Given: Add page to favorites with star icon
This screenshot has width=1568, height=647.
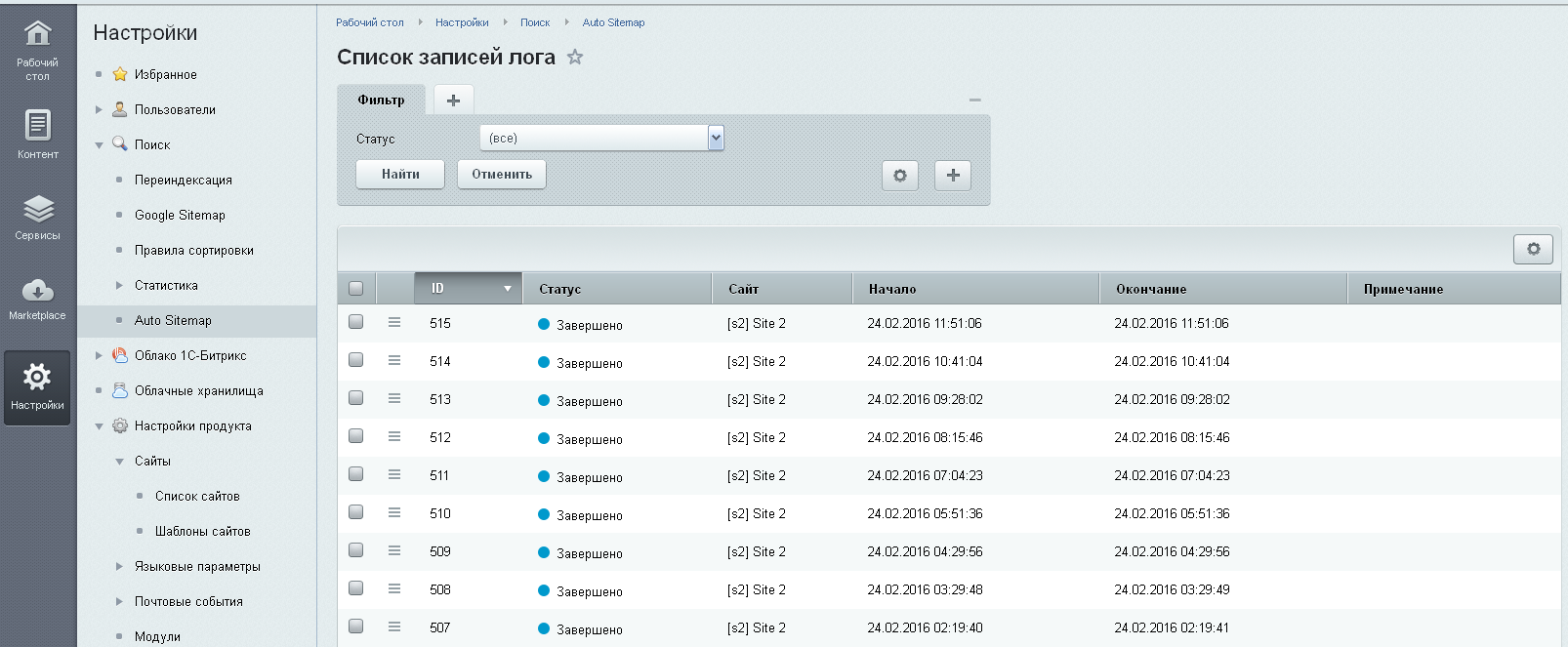Looking at the screenshot, I should click(575, 57).
